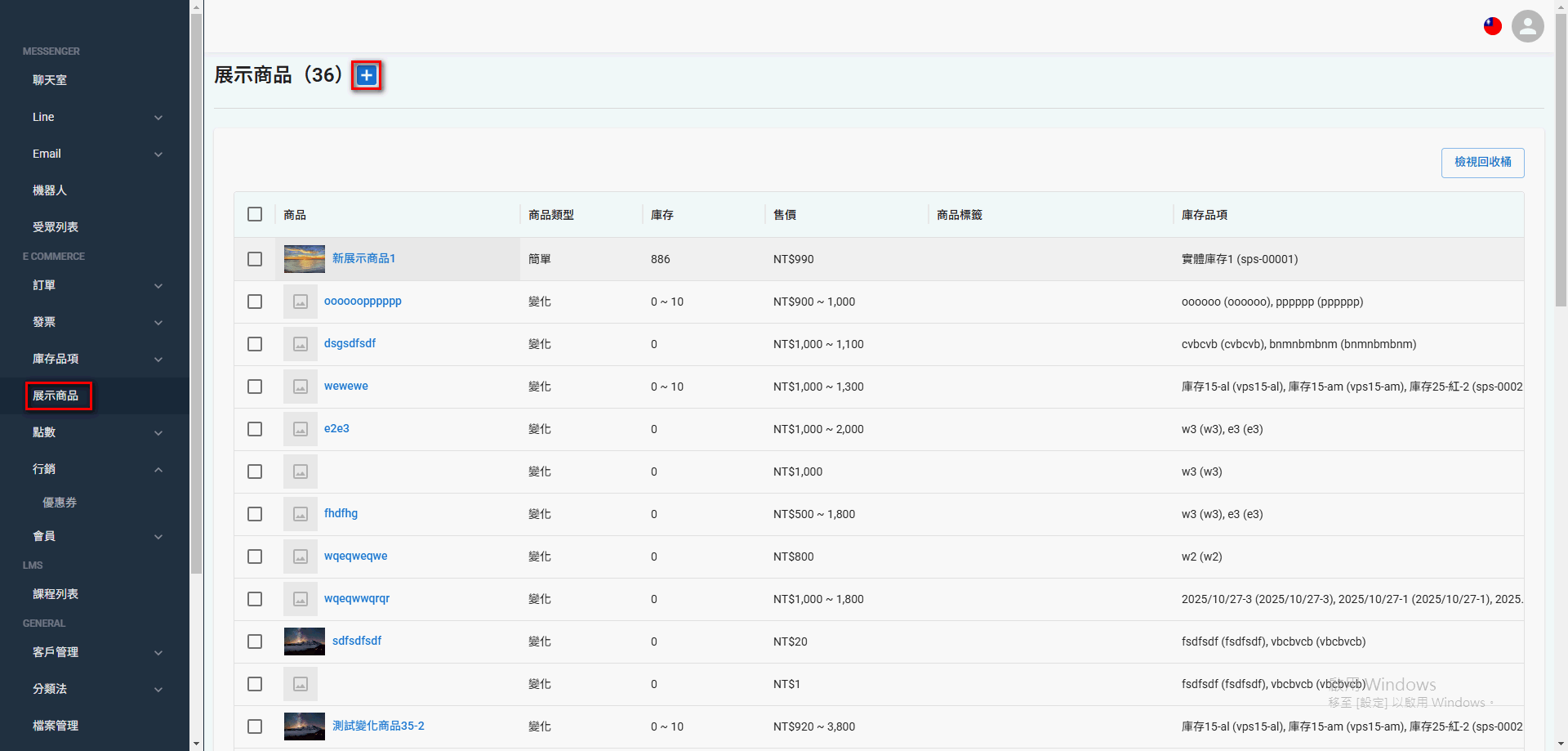
Task: Expand the 庫存品項 sidebar section
Action: tap(95, 359)
